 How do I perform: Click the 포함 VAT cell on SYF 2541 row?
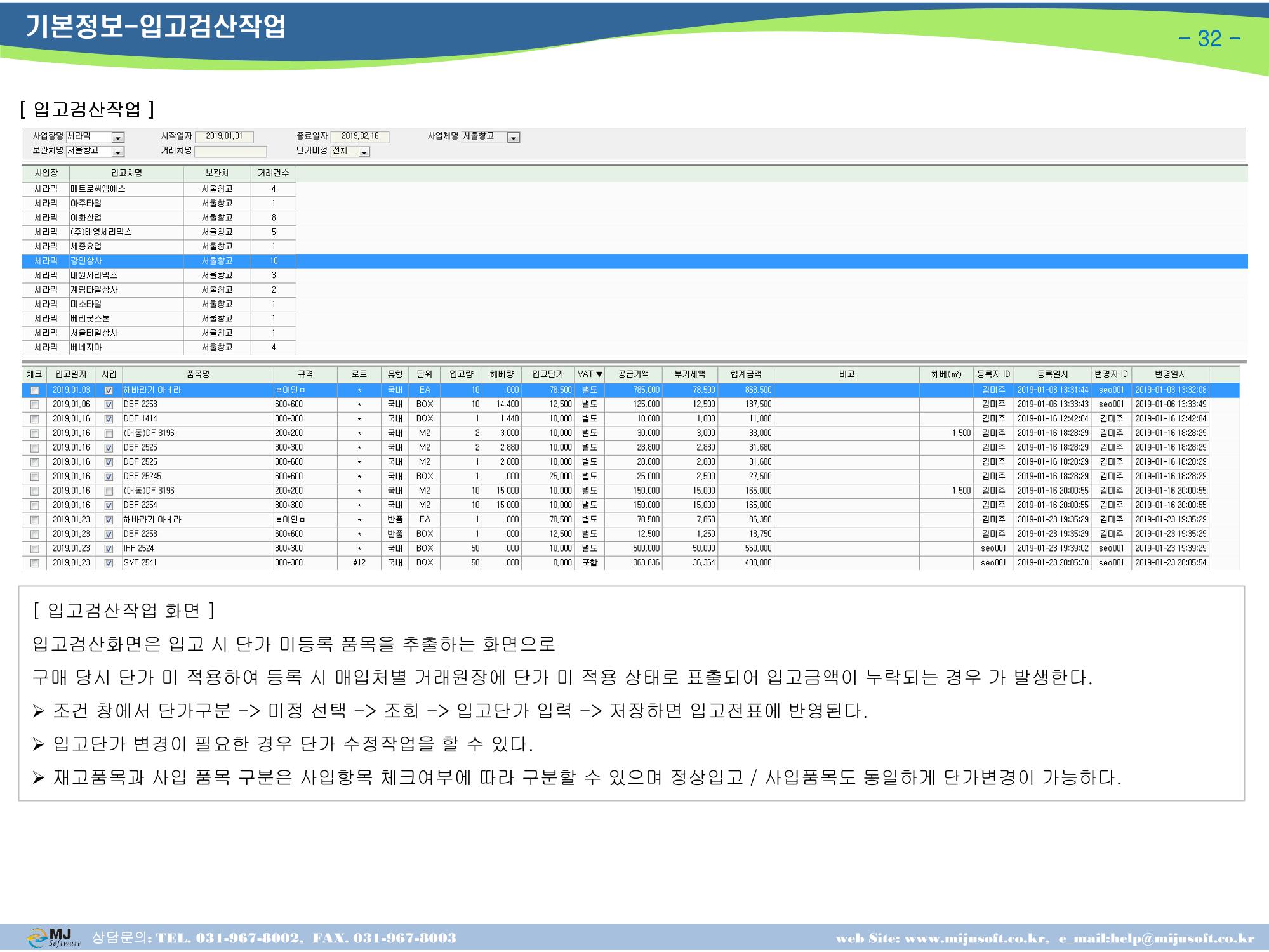[x=590, y=563]
